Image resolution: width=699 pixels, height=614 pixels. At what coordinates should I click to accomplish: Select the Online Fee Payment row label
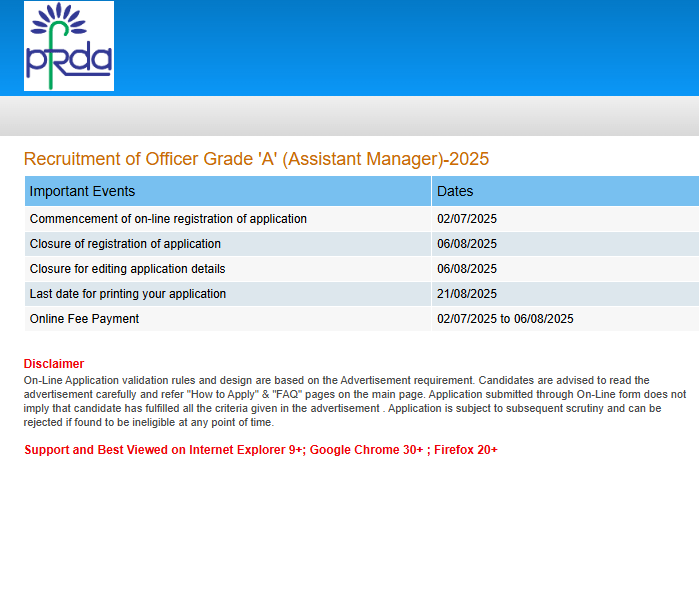(x=84, y=319)
